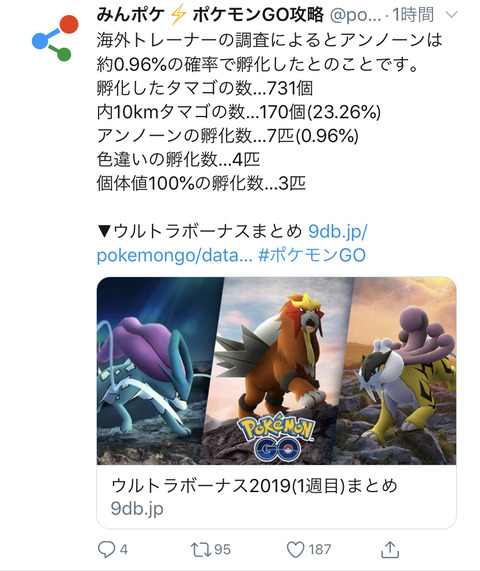Screen dimensions: 480x571
Task: Like the tweet with the heart icon
Action: tap(295, 550)
